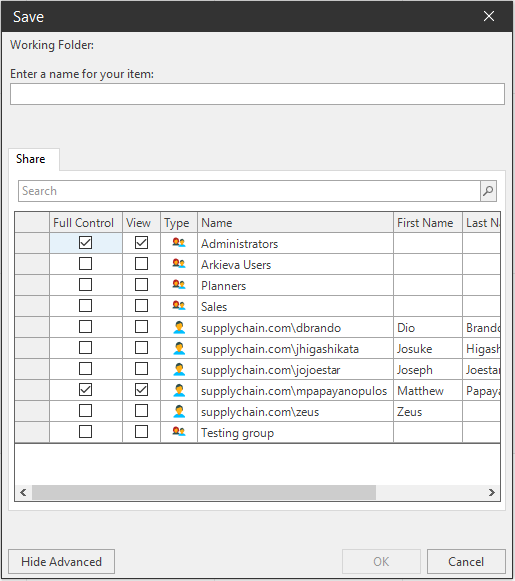
Task: Remove Full Control from mpapayanopulos
Action: (x=86, y=390)
